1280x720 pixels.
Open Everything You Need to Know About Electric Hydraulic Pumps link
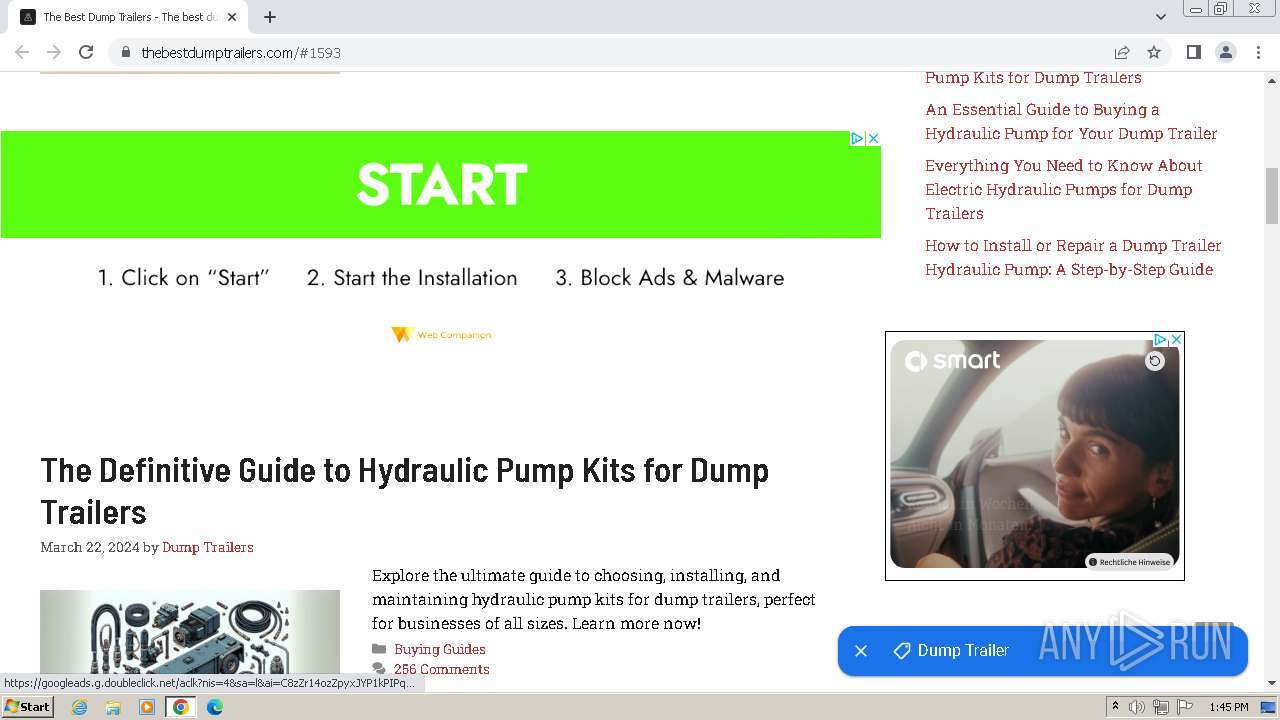pos(1063,189)
